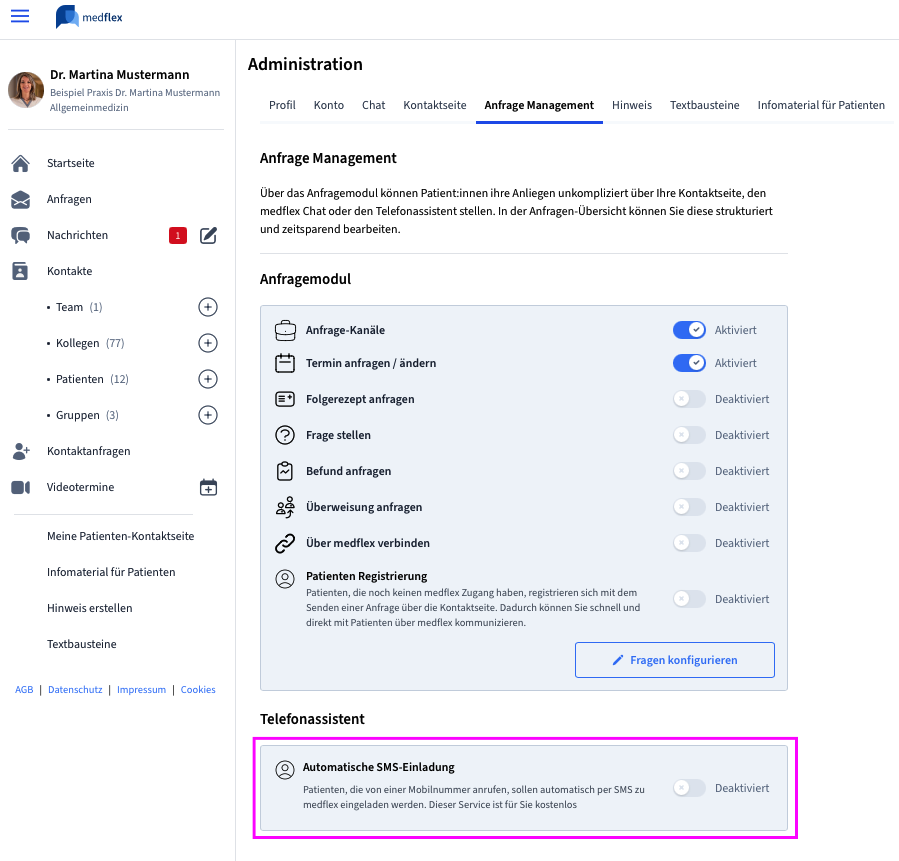Click the Fragen konfigurieren button

click(x=675, y=660)
